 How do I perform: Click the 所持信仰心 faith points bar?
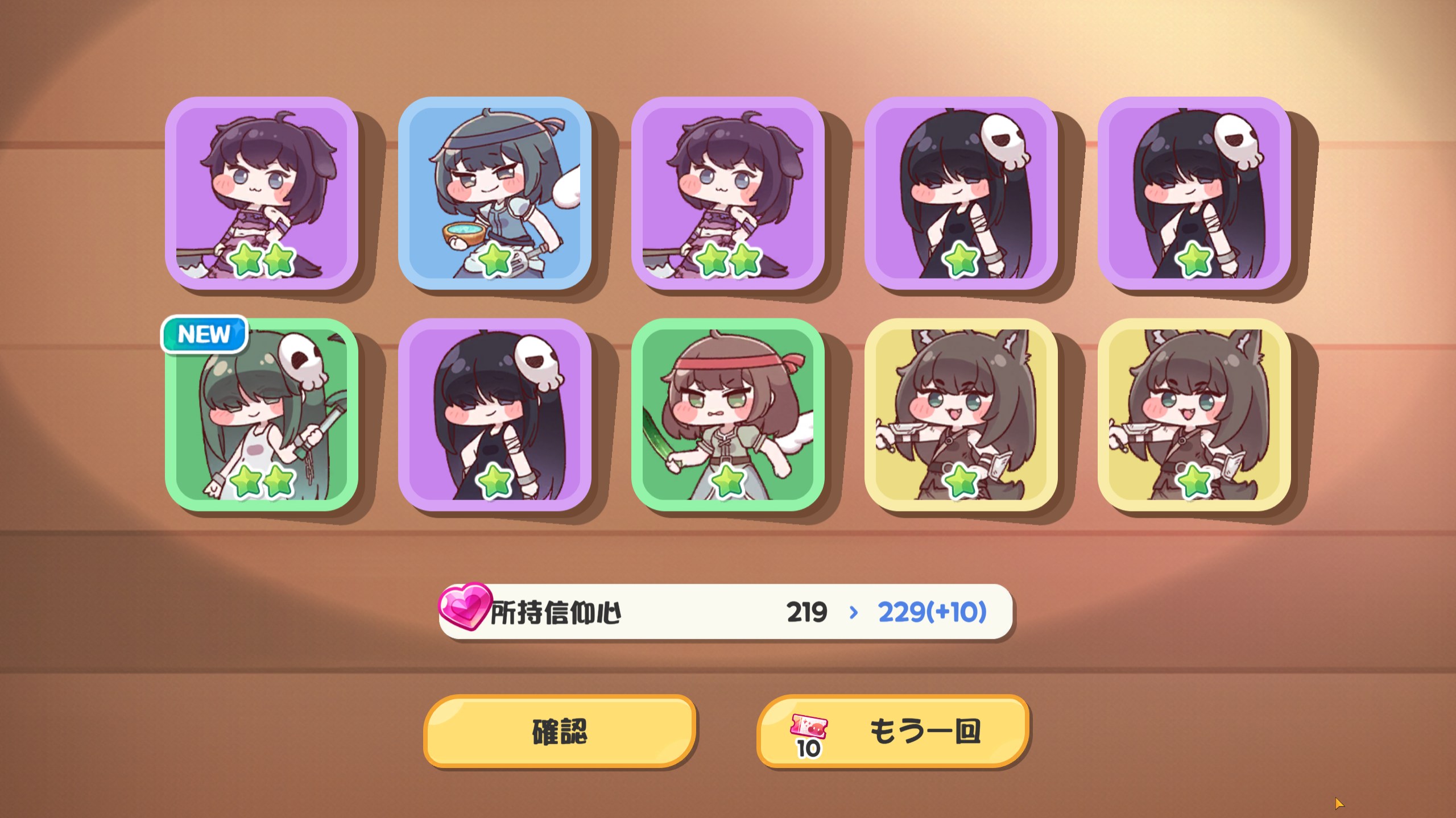(726, 612)
